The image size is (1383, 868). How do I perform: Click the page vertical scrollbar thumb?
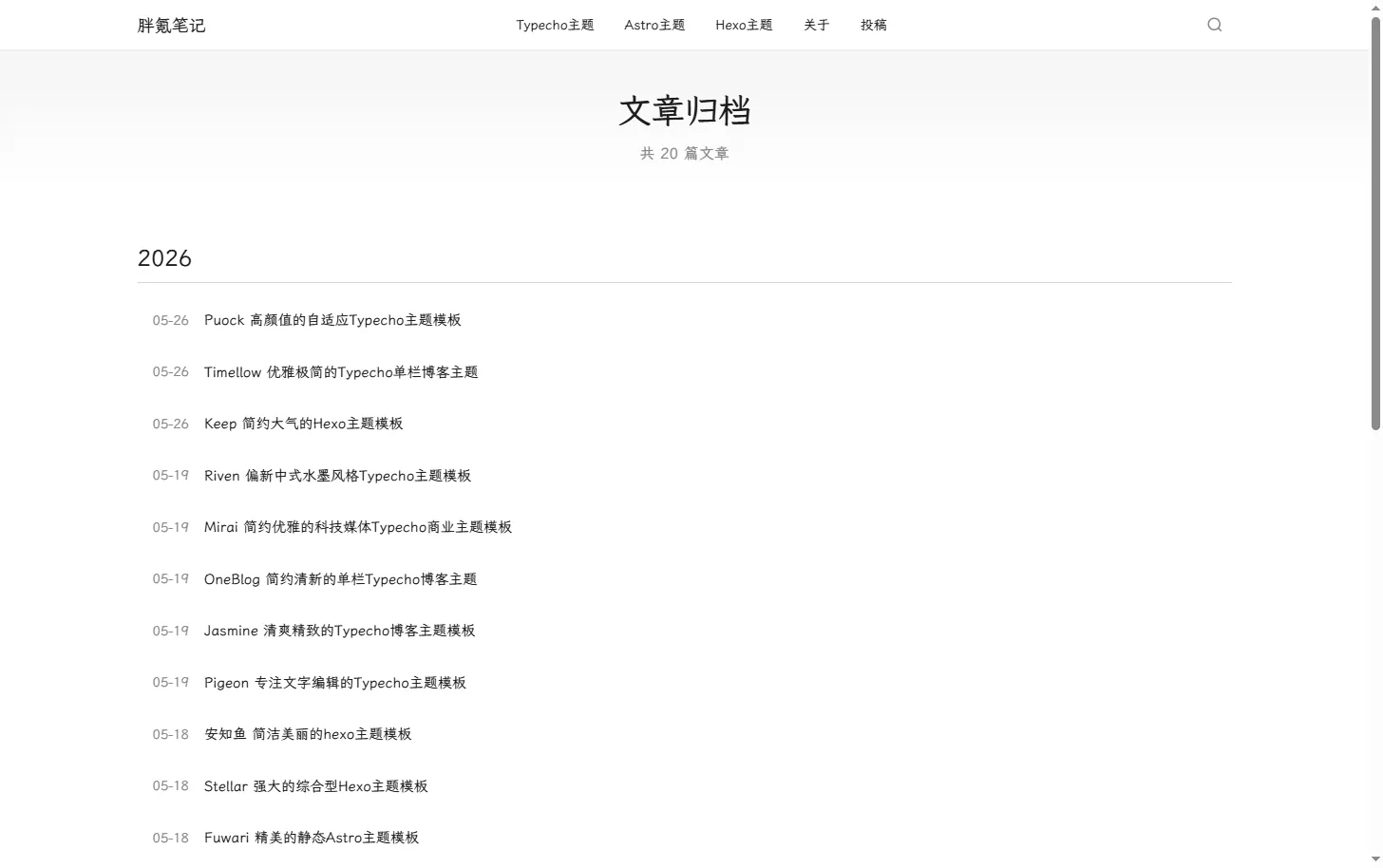(x=1375, y=223)
